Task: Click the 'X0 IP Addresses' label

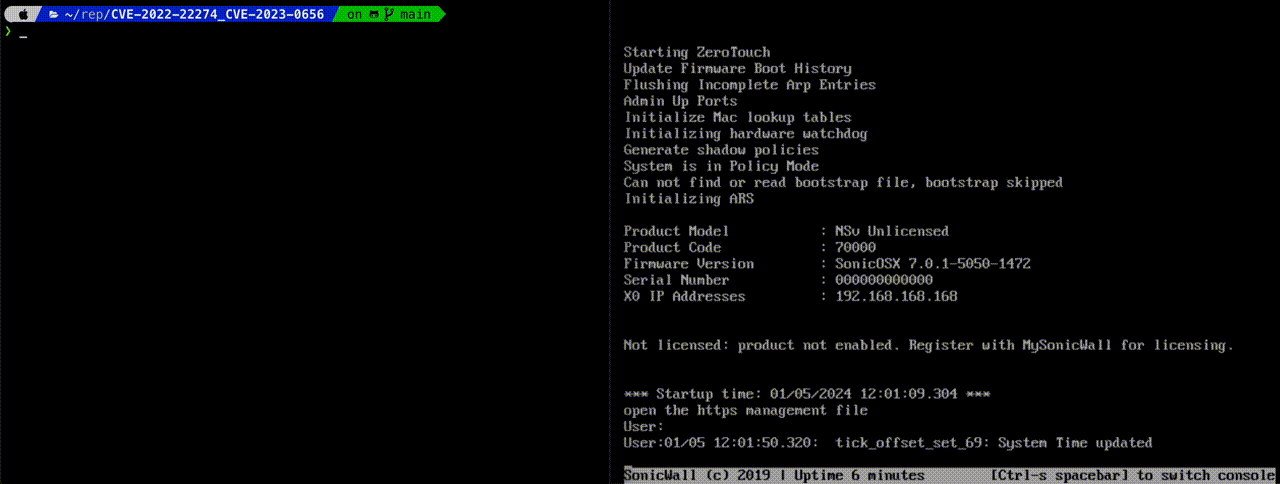Action: (684, 297)
